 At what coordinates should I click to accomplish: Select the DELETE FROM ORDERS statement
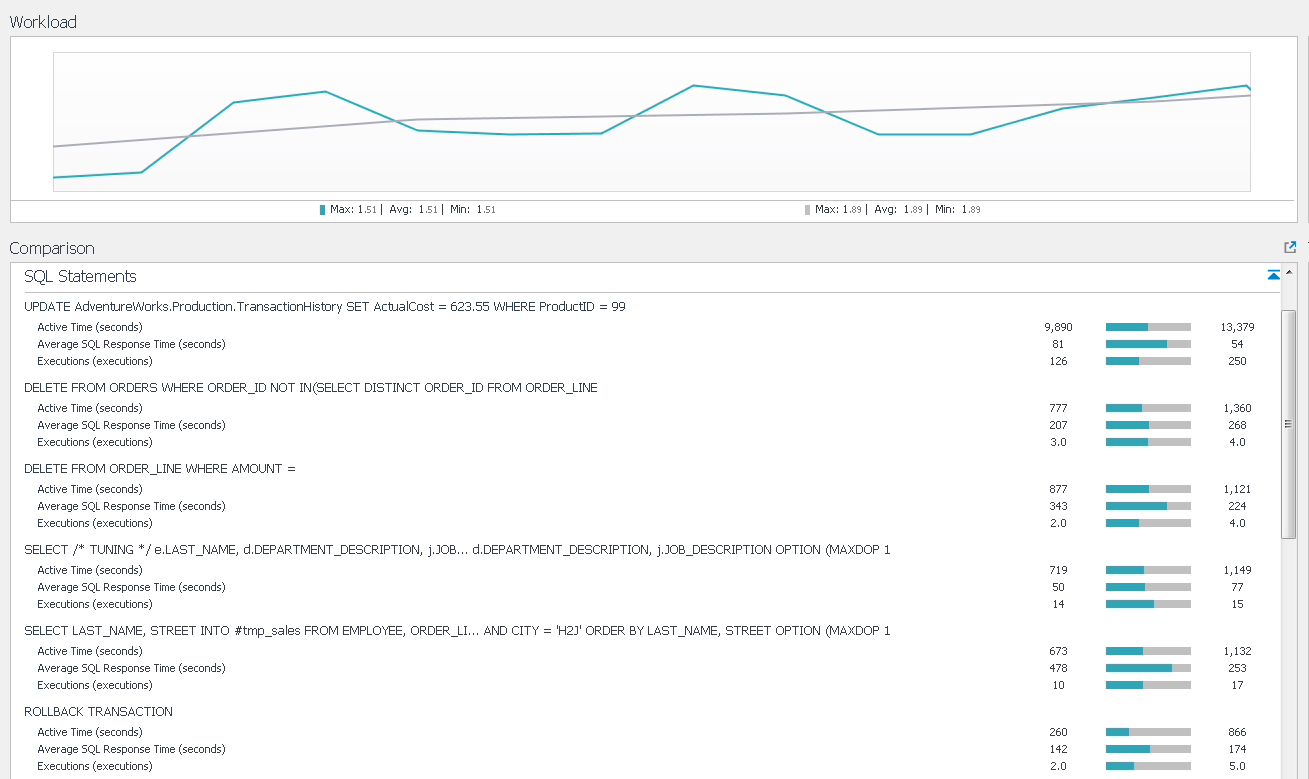coord(310,388)
